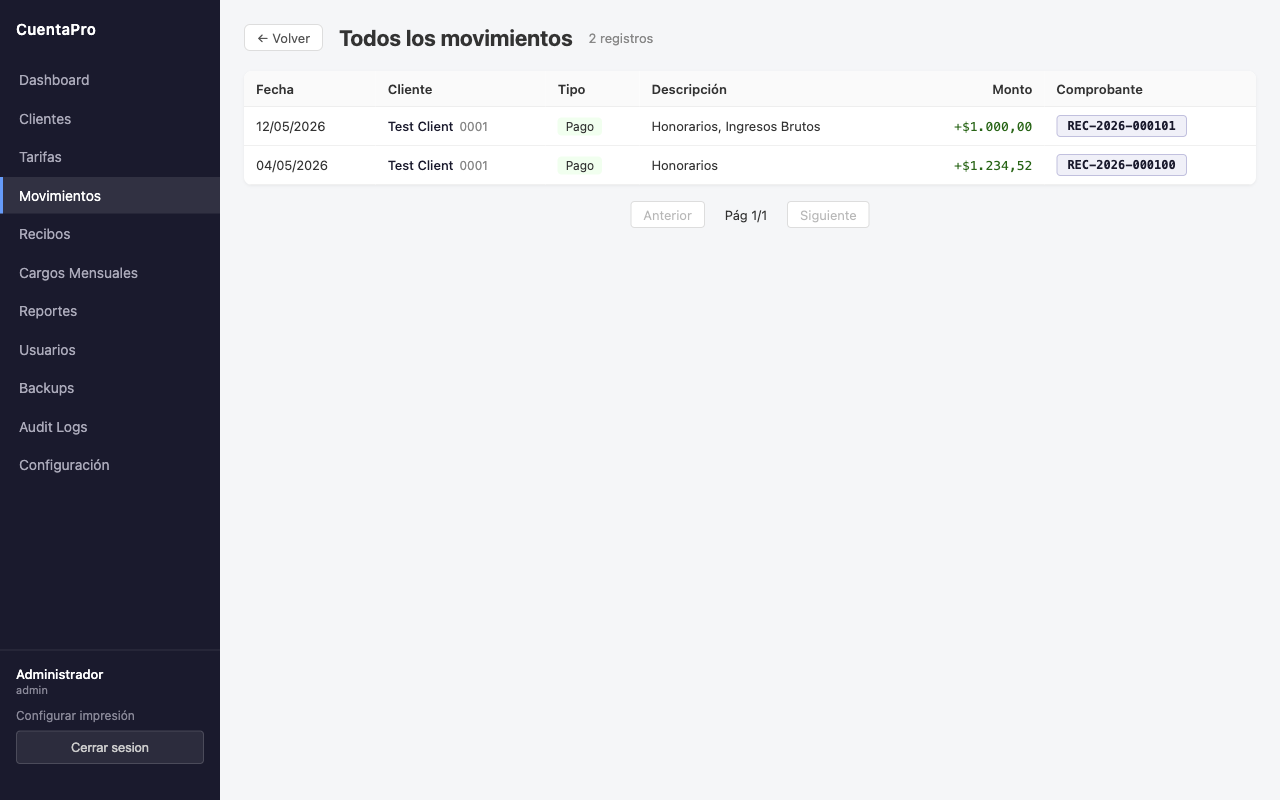The height and width of the screenshot is (800, 1280).
Task: Open Configuración settings
Action: (x=110, y=465)
